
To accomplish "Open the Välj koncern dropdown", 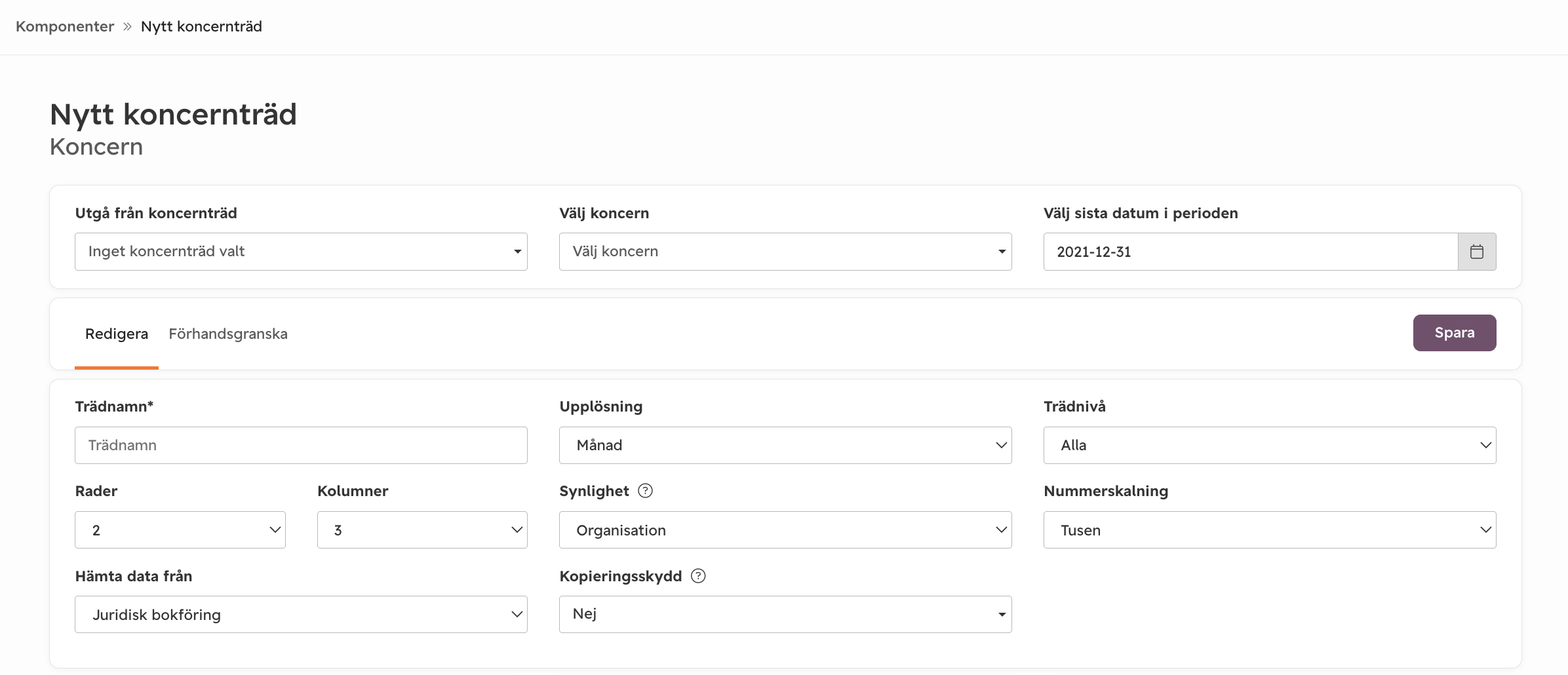I will (785, 252).
